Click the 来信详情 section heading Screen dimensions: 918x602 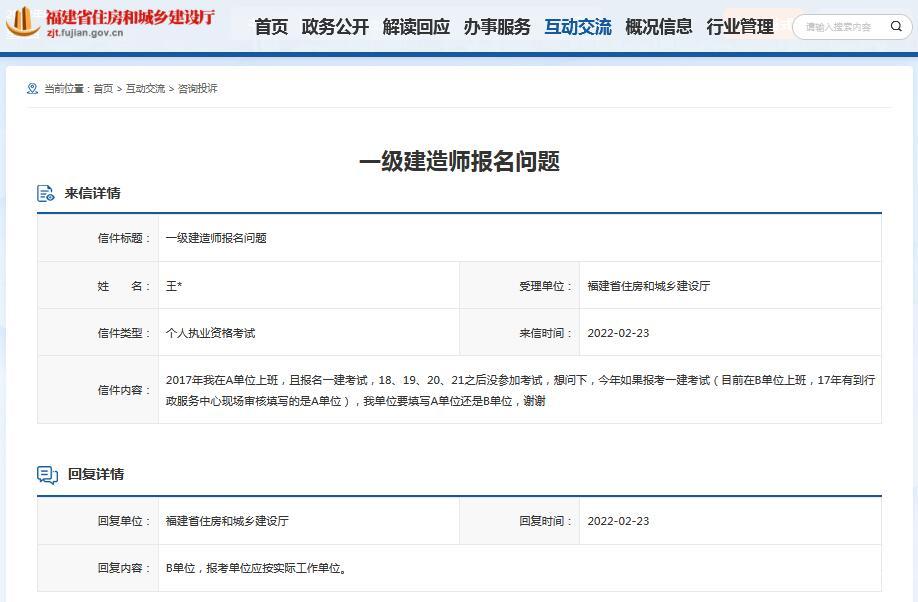pos(93,193)
